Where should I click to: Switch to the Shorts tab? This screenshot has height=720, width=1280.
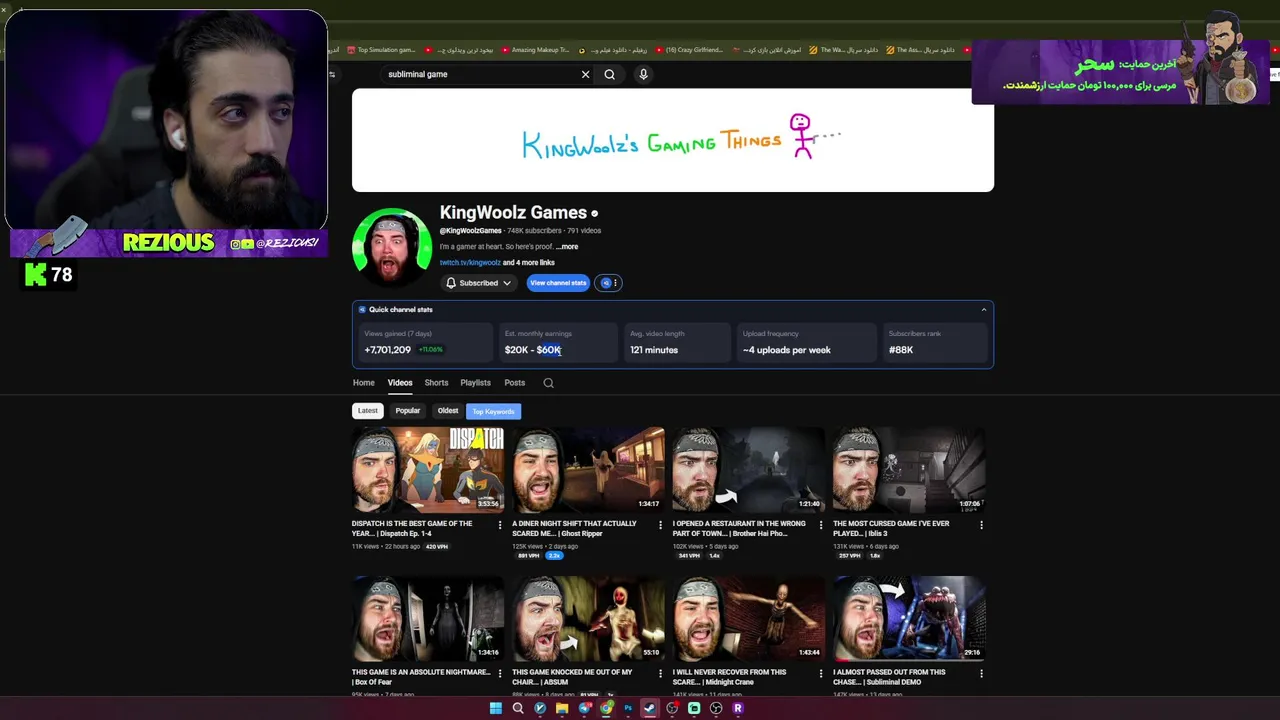[x=436, y=383]
